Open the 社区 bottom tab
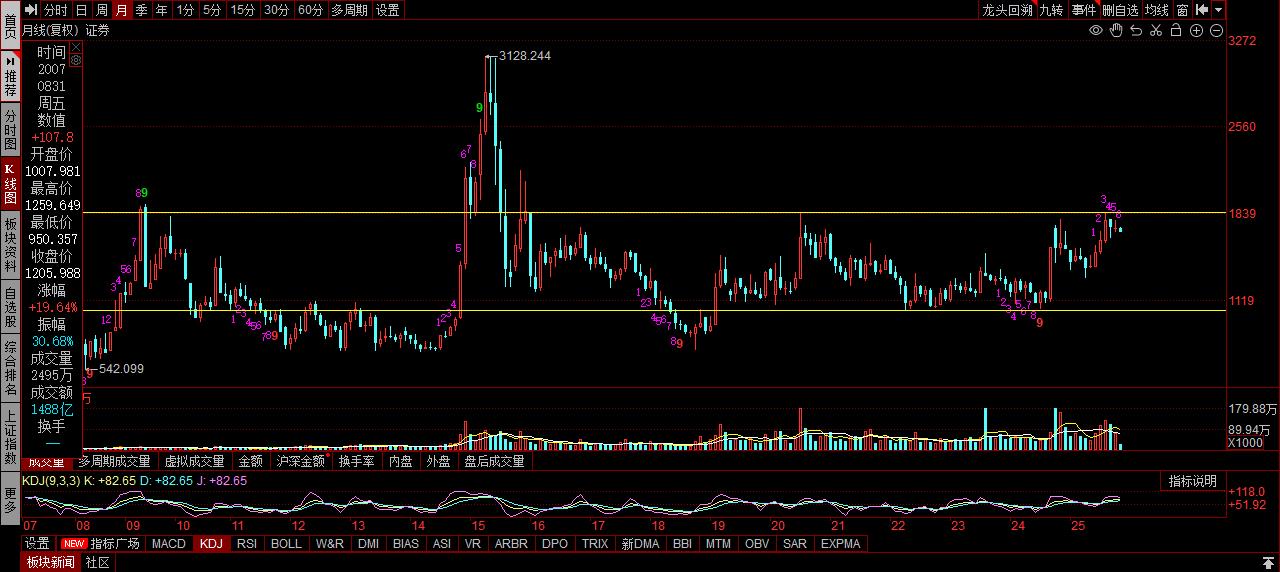 [97, 562]
